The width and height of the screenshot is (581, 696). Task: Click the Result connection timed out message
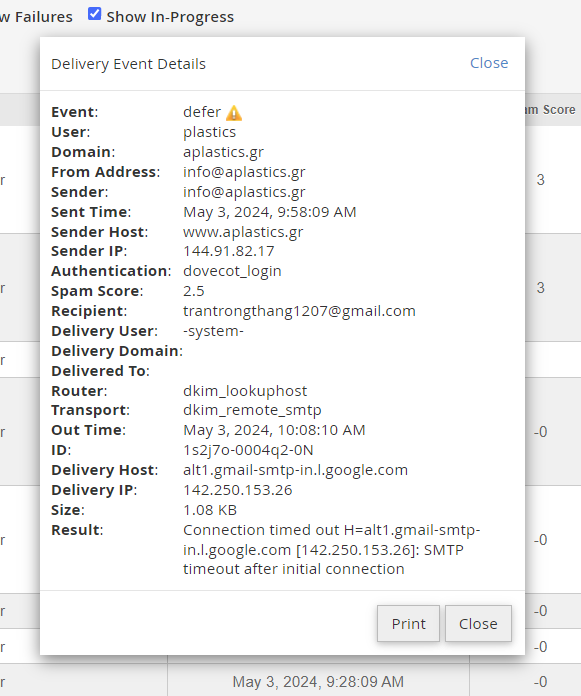(332, 550)
